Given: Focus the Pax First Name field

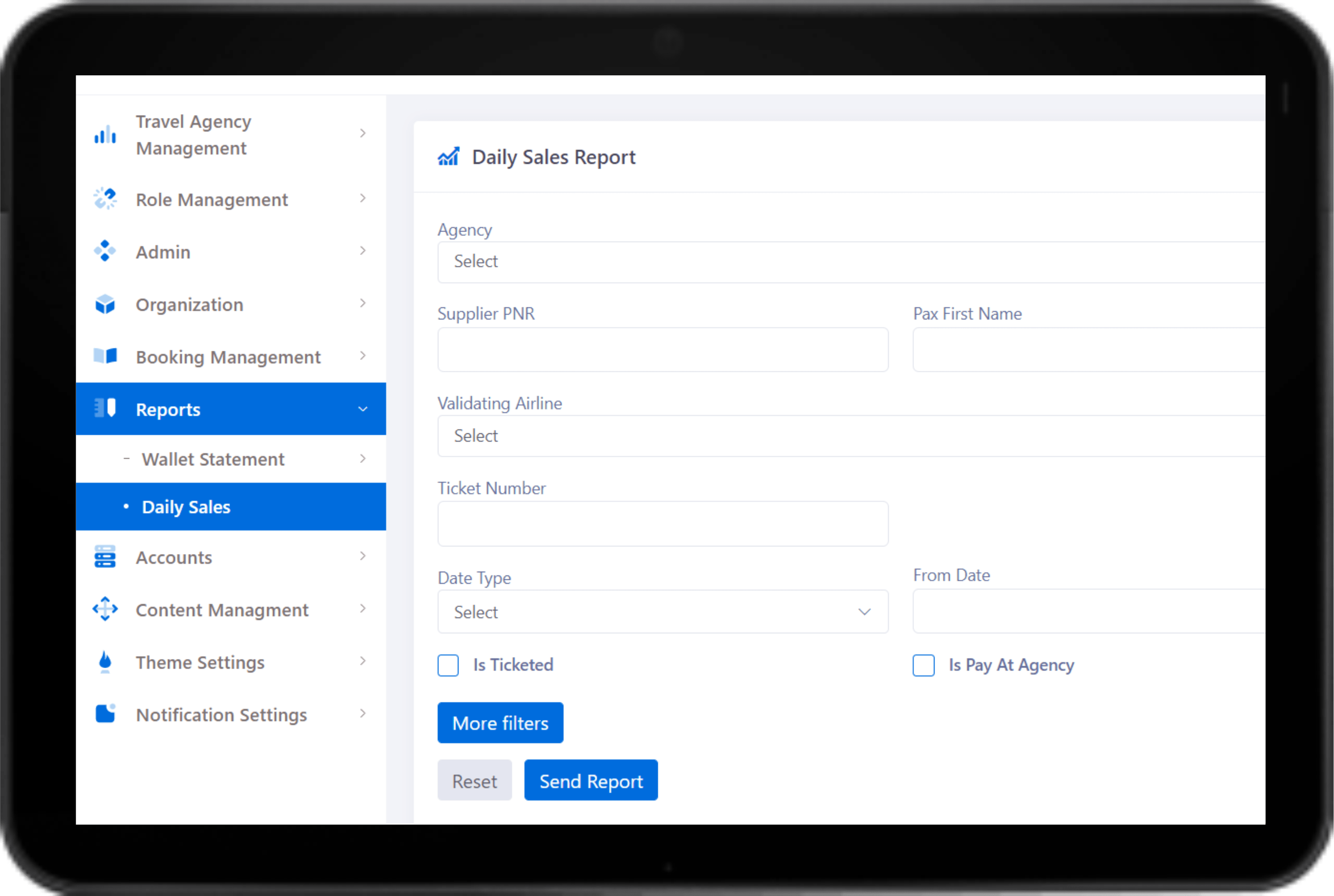Looking at the screenshot, I should [1089, 350].
